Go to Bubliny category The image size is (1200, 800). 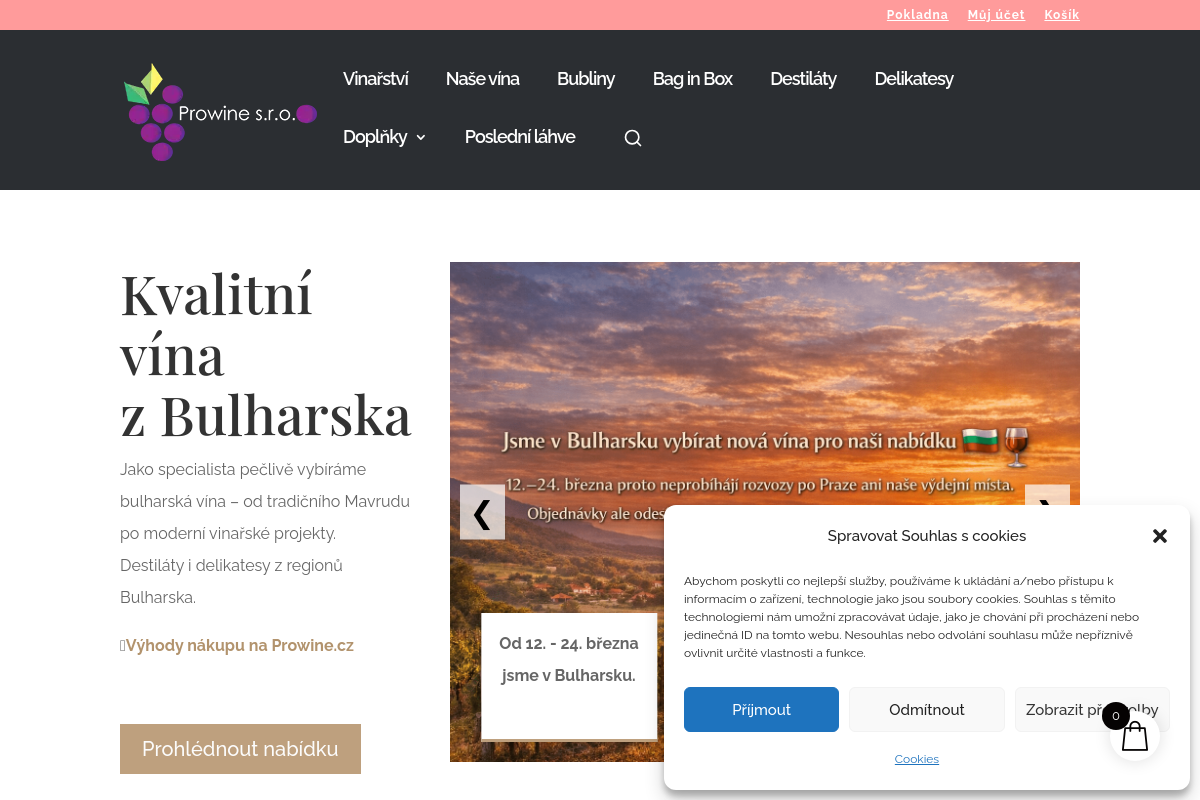[x=586, y=79]
